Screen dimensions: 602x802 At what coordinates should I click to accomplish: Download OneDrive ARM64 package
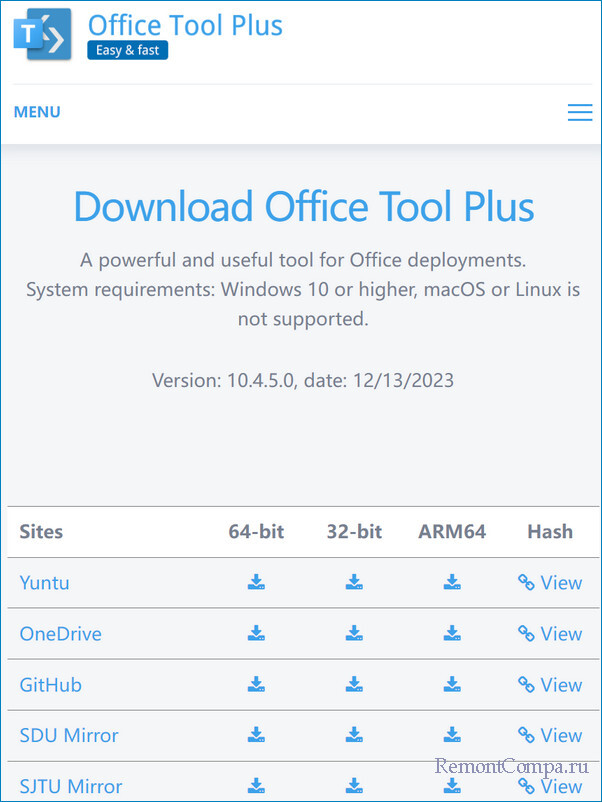tap(452, 633)
